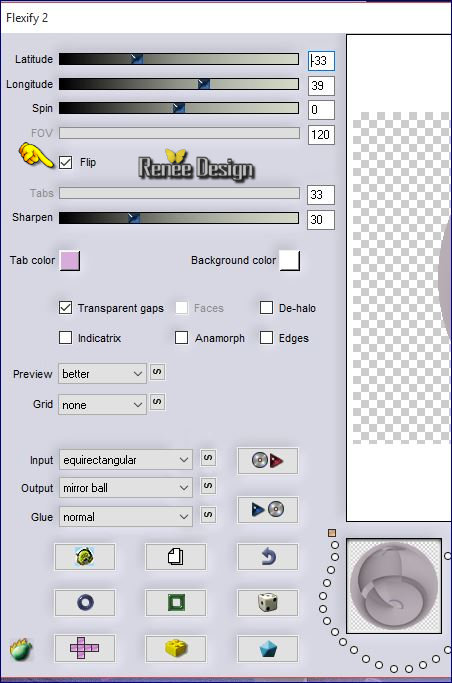
Task: Click the undo arrow button
Action: (x=267, y=557)
